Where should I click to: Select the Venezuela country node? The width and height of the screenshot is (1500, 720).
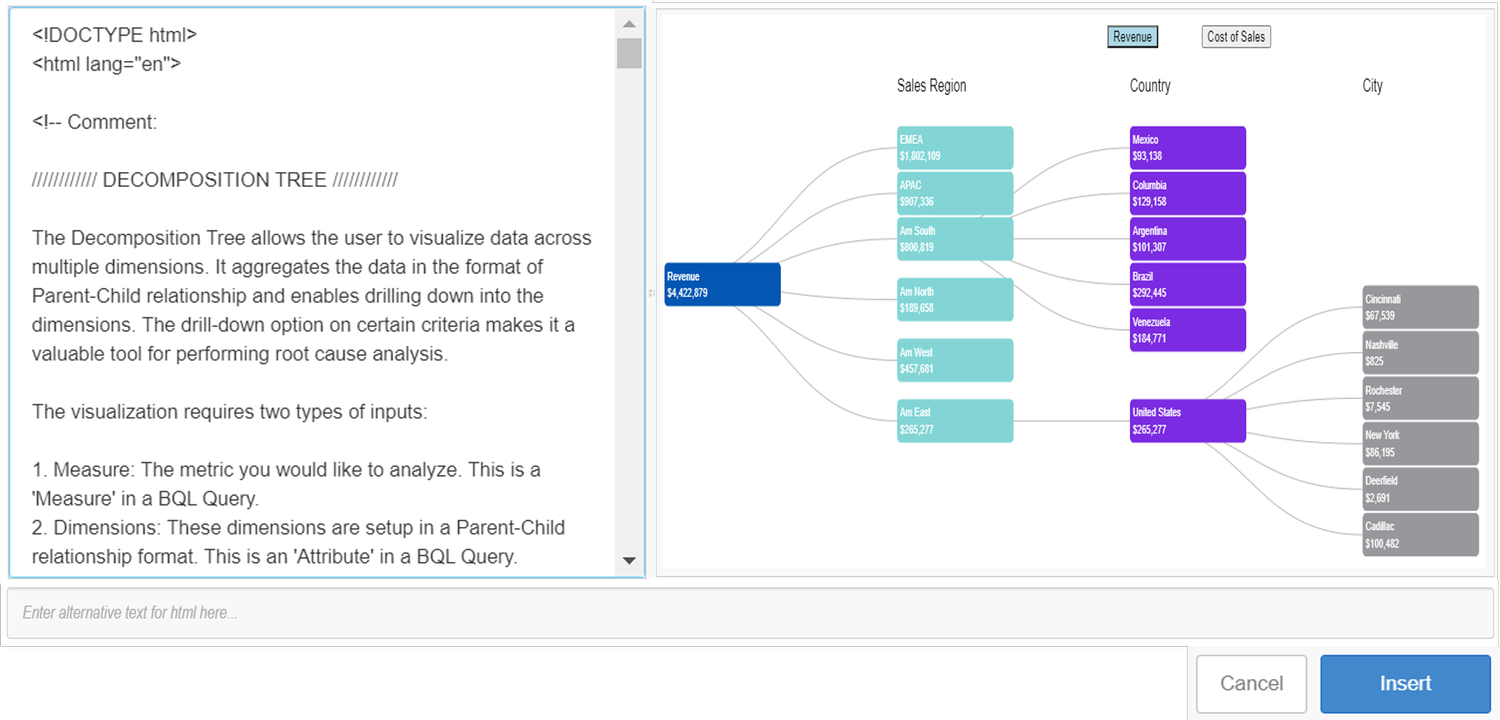pos(1187,329)
